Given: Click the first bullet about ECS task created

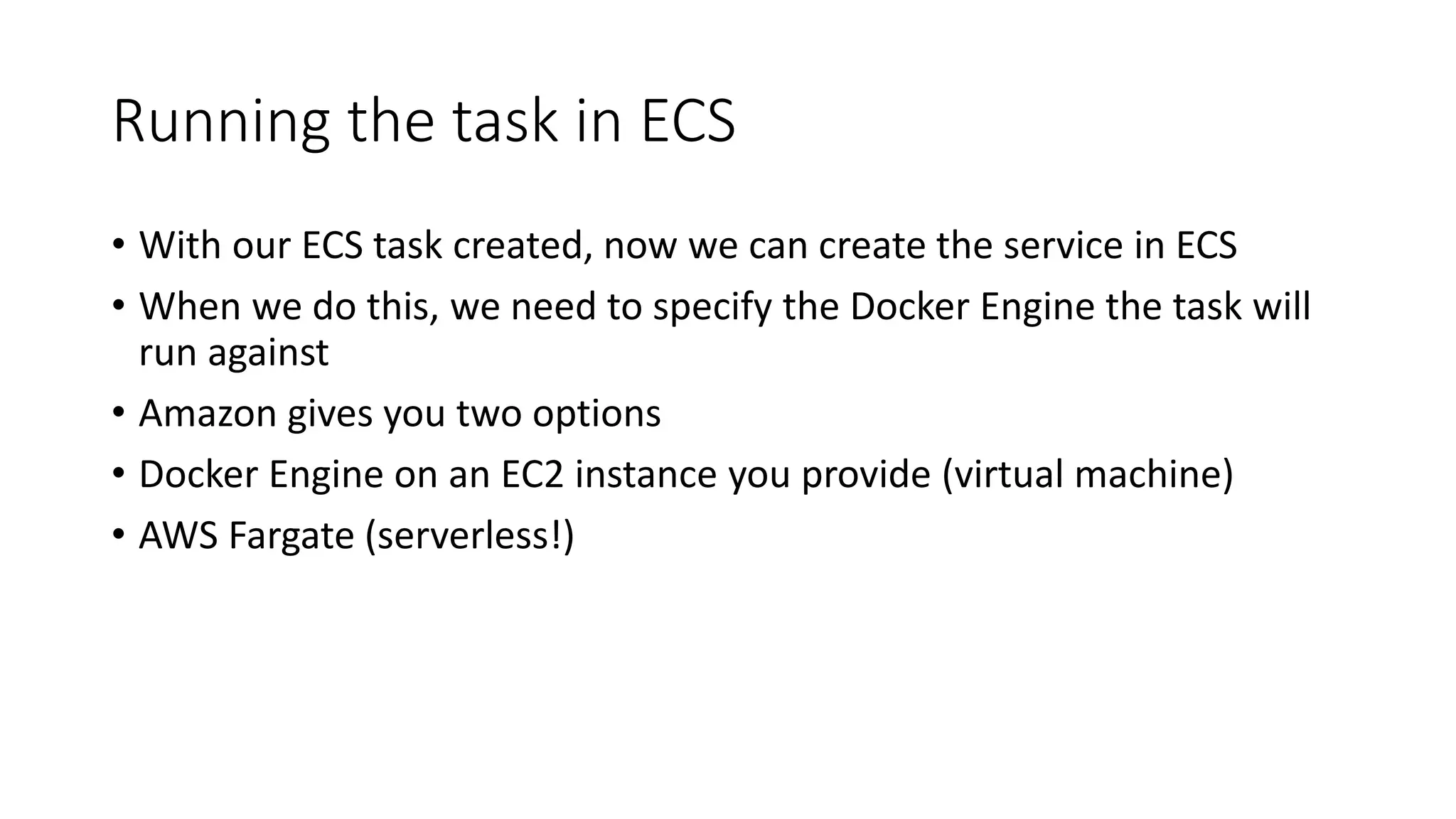Looking at the screenshot, I should click(x=687, y=245).
